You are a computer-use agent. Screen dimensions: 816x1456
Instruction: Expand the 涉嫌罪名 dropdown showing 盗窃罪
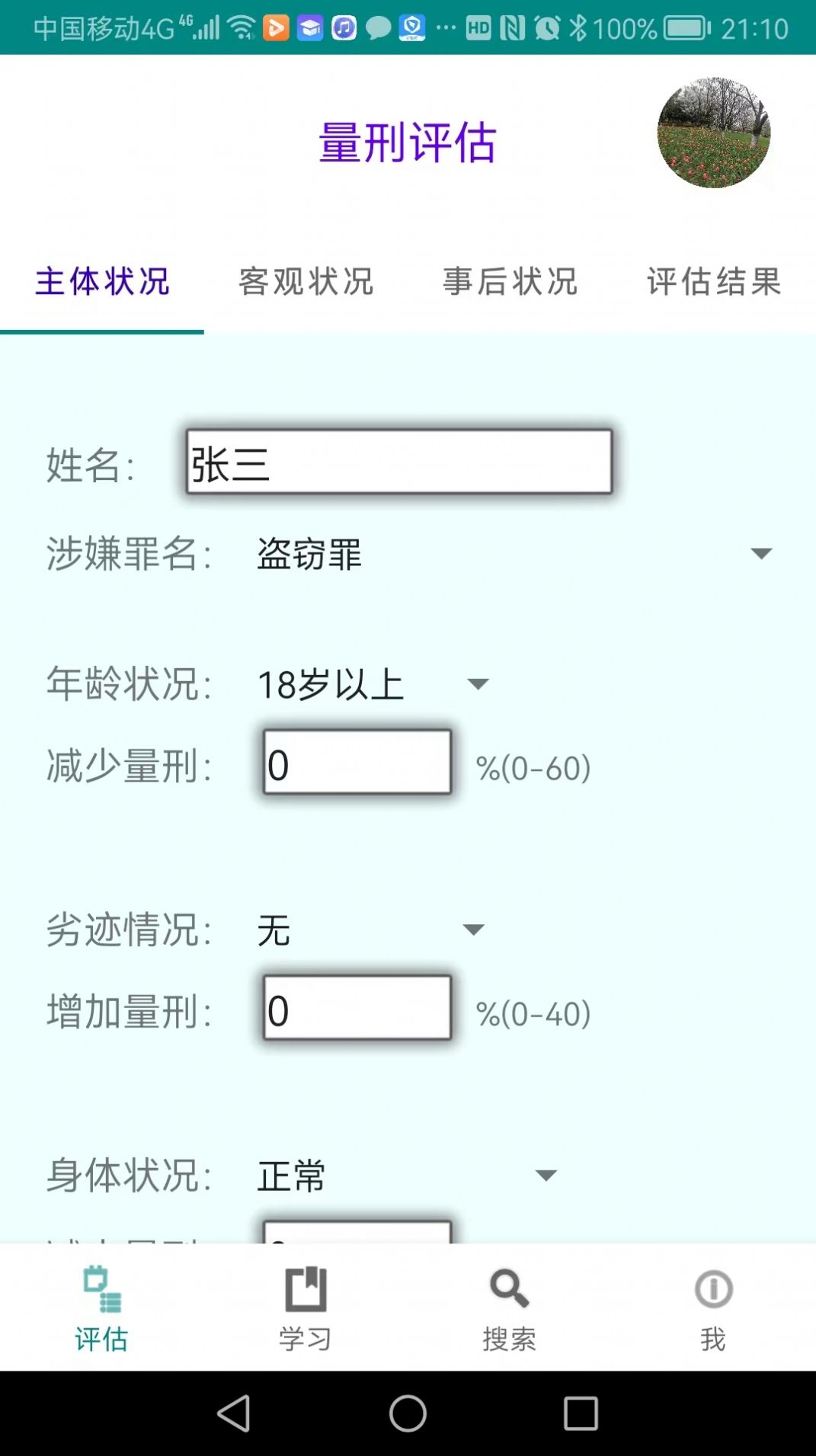(514, 554)
